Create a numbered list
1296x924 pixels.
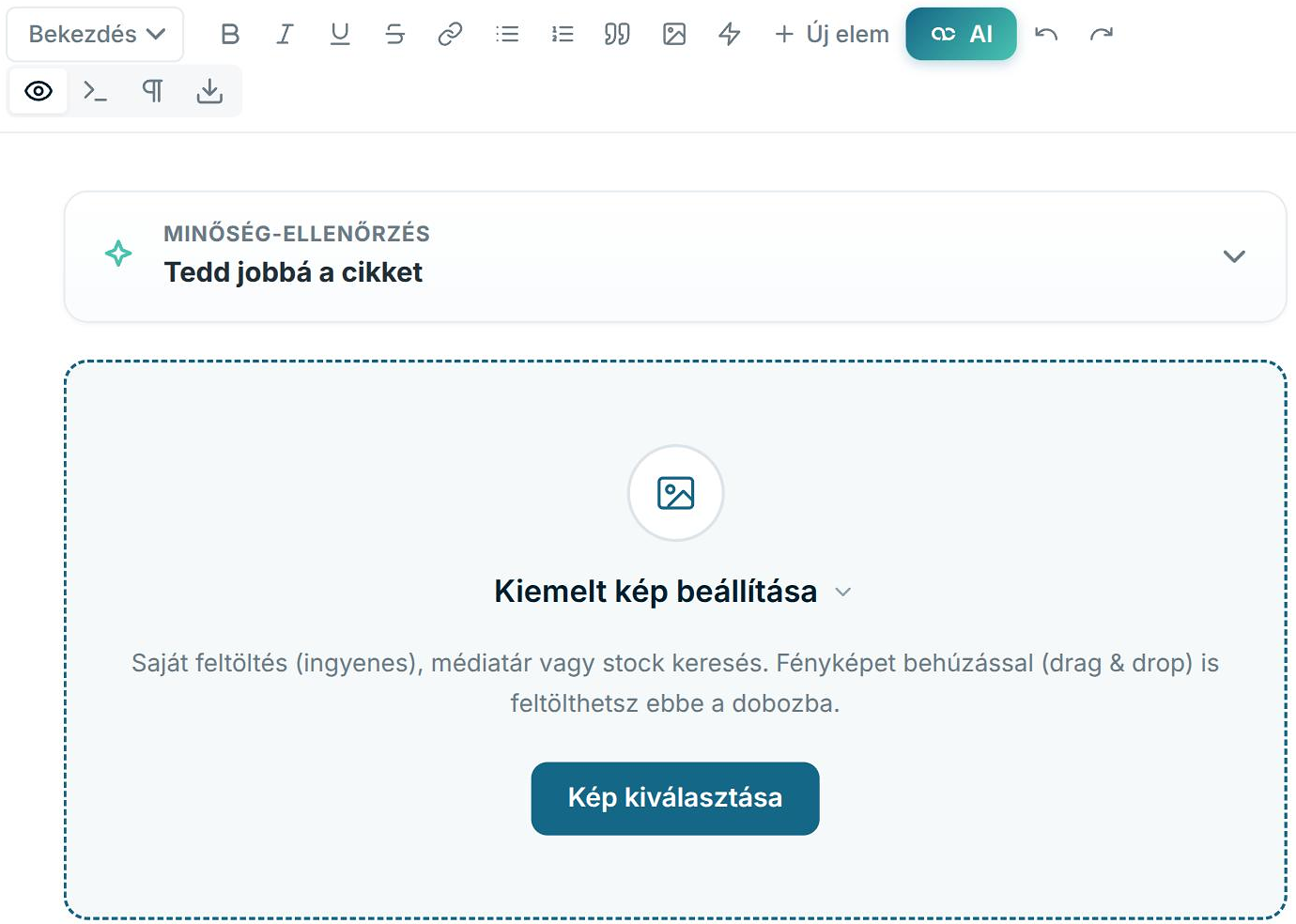pyautogui.click(x=563, y=34)
